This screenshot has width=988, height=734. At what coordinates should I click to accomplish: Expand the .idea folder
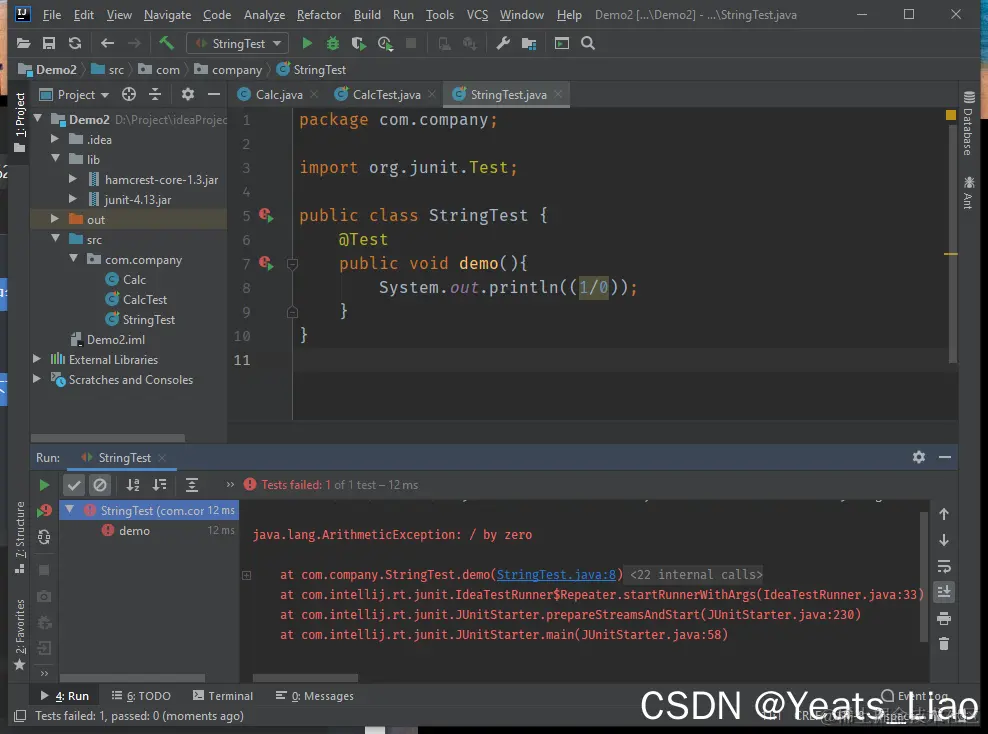tap(55, 139)
